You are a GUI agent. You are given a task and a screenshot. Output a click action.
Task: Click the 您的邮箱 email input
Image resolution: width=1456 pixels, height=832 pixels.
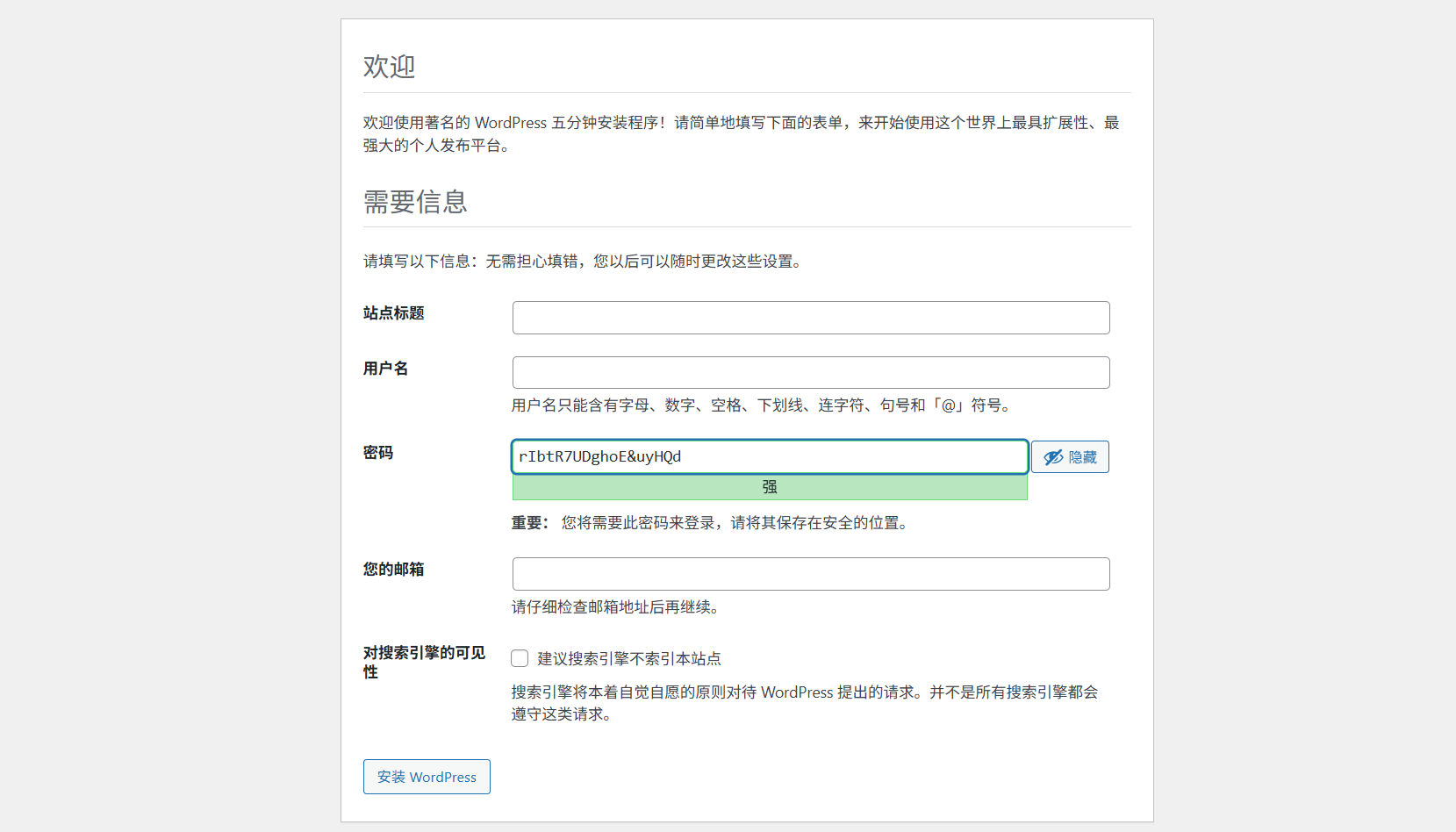(811, 574)
